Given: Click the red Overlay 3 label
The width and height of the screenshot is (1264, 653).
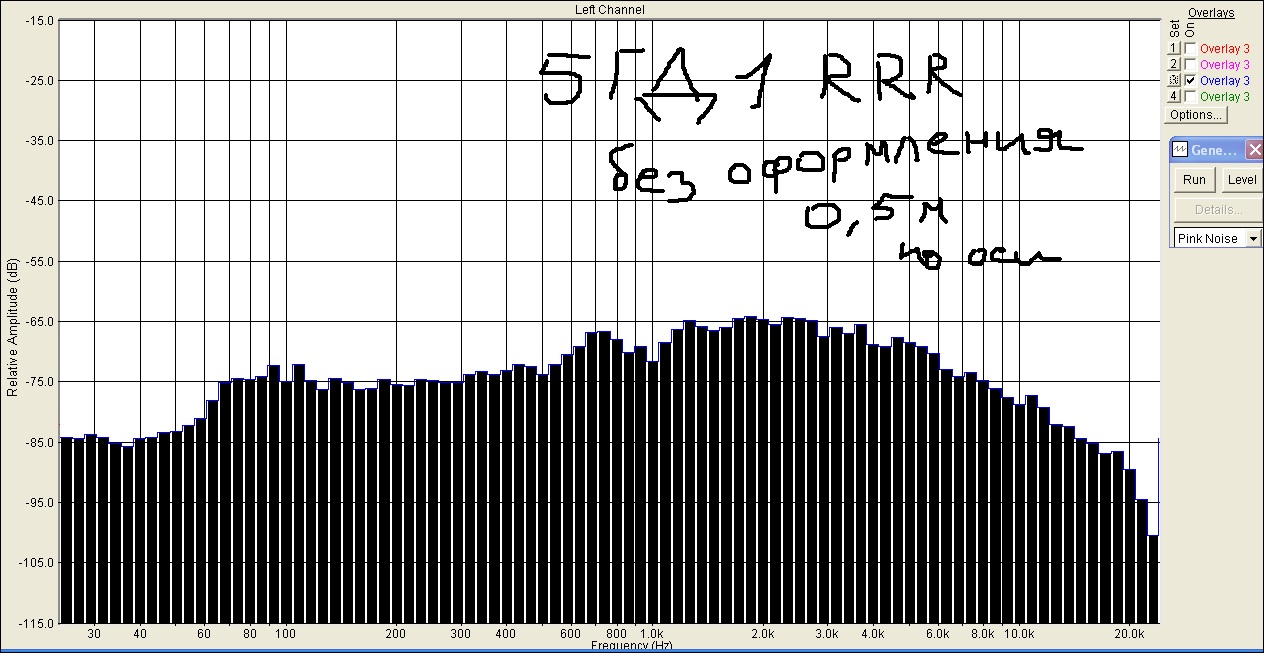Looking at the screenshot, I should 1225,49.
